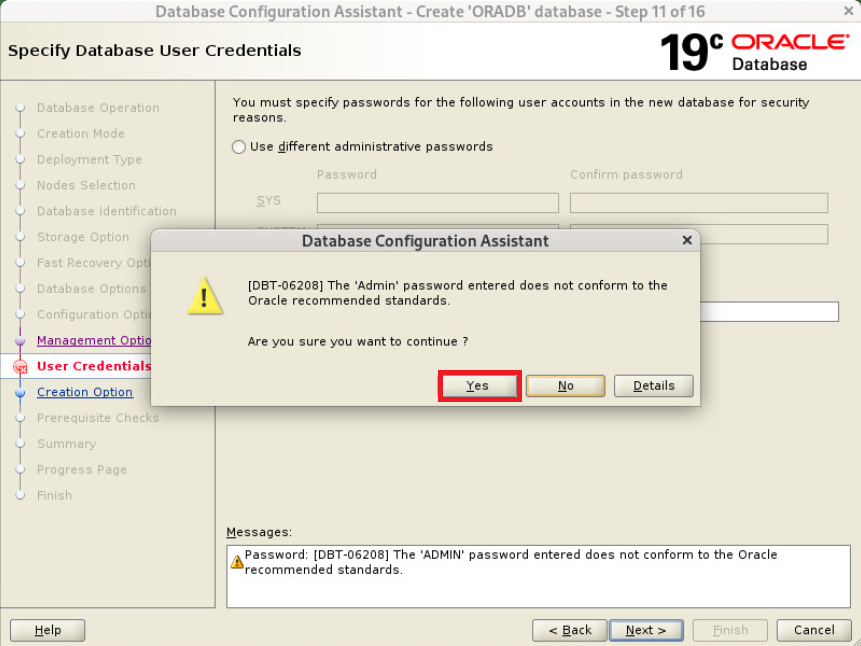Screen dimensions: 861x646
Task: Click the Deployment Type step
Action: pyautogui.click(x=89, y=159)
